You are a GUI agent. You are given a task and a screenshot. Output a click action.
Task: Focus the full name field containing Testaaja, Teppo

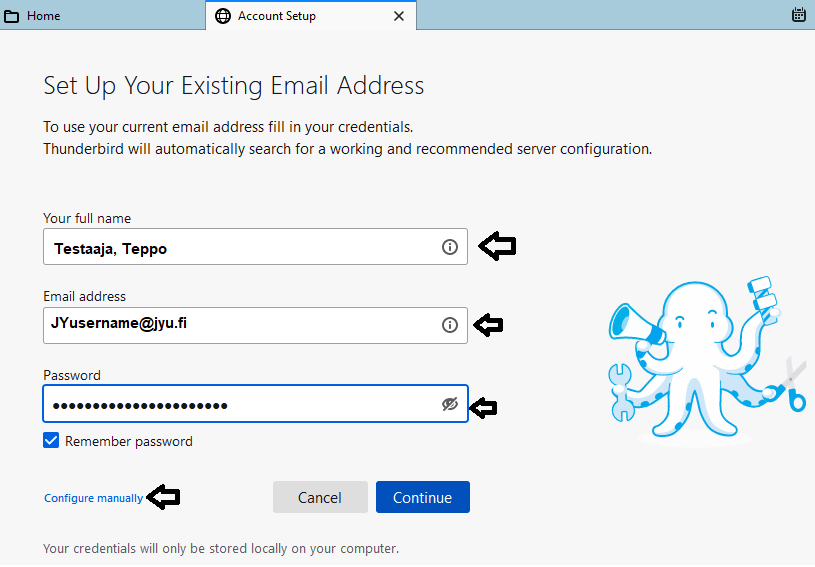click(x=240, y=248)
